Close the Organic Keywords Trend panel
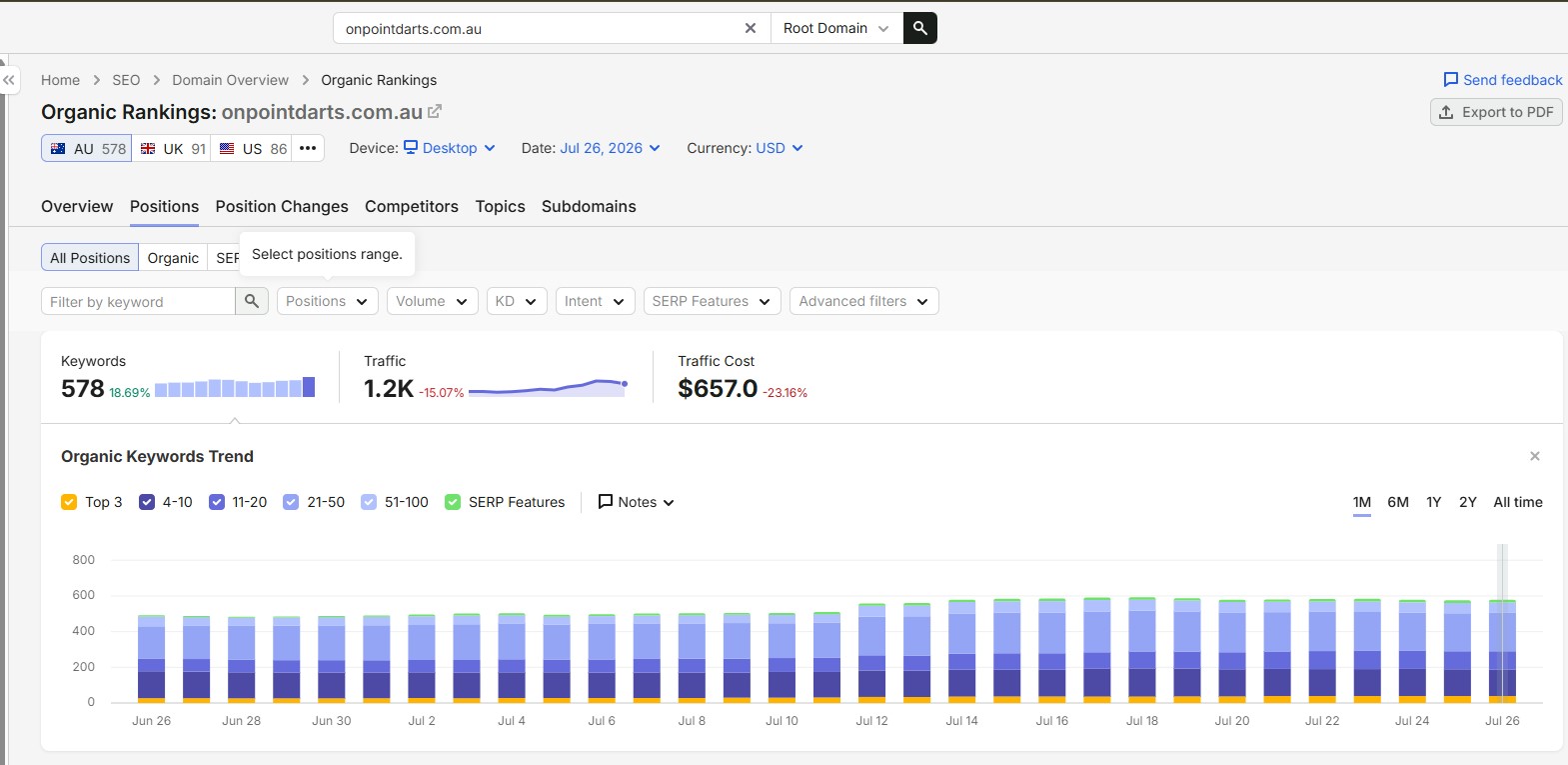Image resolution: width=1568 pixels, height=765 pixels. pos(1535,456)
